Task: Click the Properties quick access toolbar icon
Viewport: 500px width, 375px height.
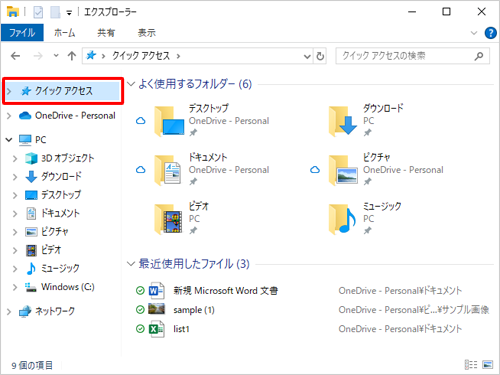Action: (x=38, y=12)
